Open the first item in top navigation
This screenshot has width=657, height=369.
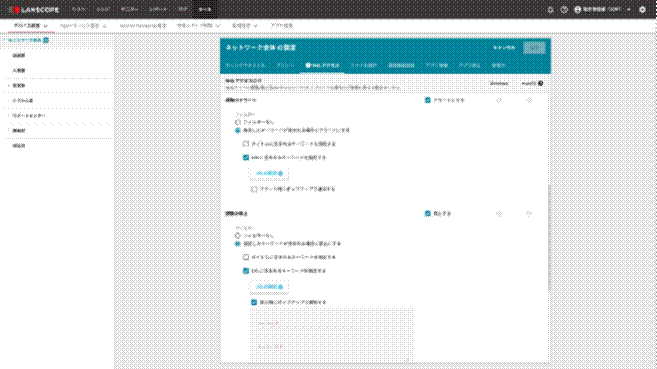click(78, 9)
